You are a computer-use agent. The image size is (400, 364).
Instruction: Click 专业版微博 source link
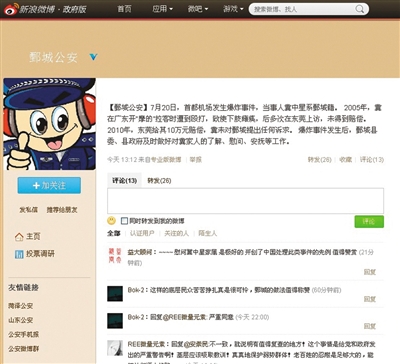(x=166, y=160)
